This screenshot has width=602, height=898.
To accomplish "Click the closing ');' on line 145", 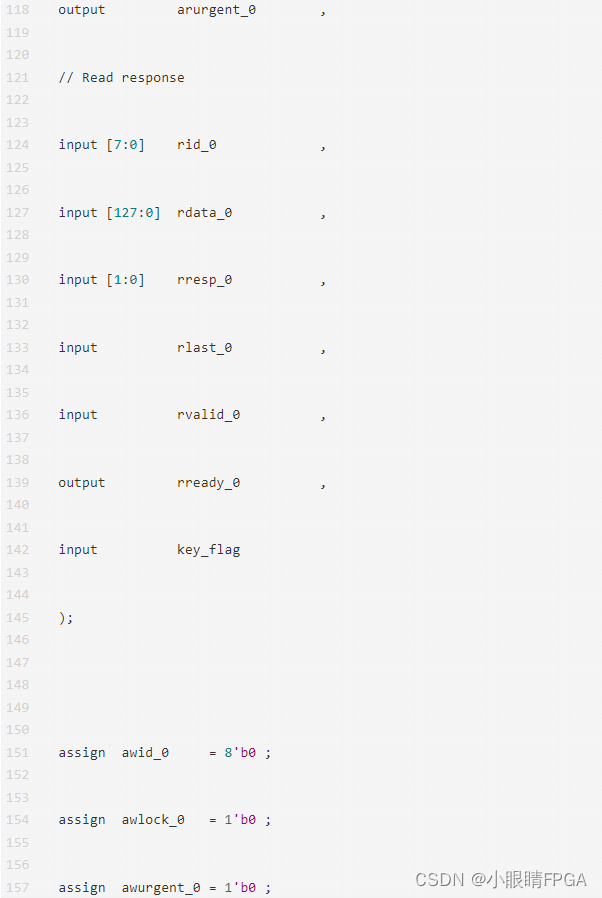I will pyautogui.click(x=66, y=618).
